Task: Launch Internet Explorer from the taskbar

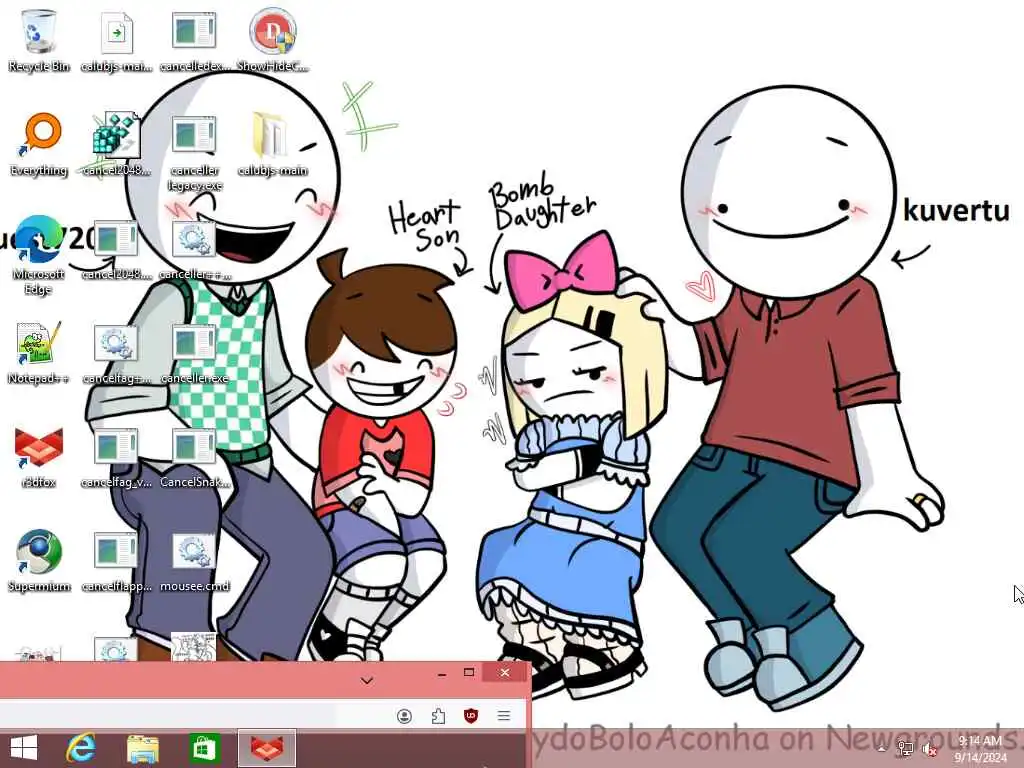Action: (x=81, y=748)
